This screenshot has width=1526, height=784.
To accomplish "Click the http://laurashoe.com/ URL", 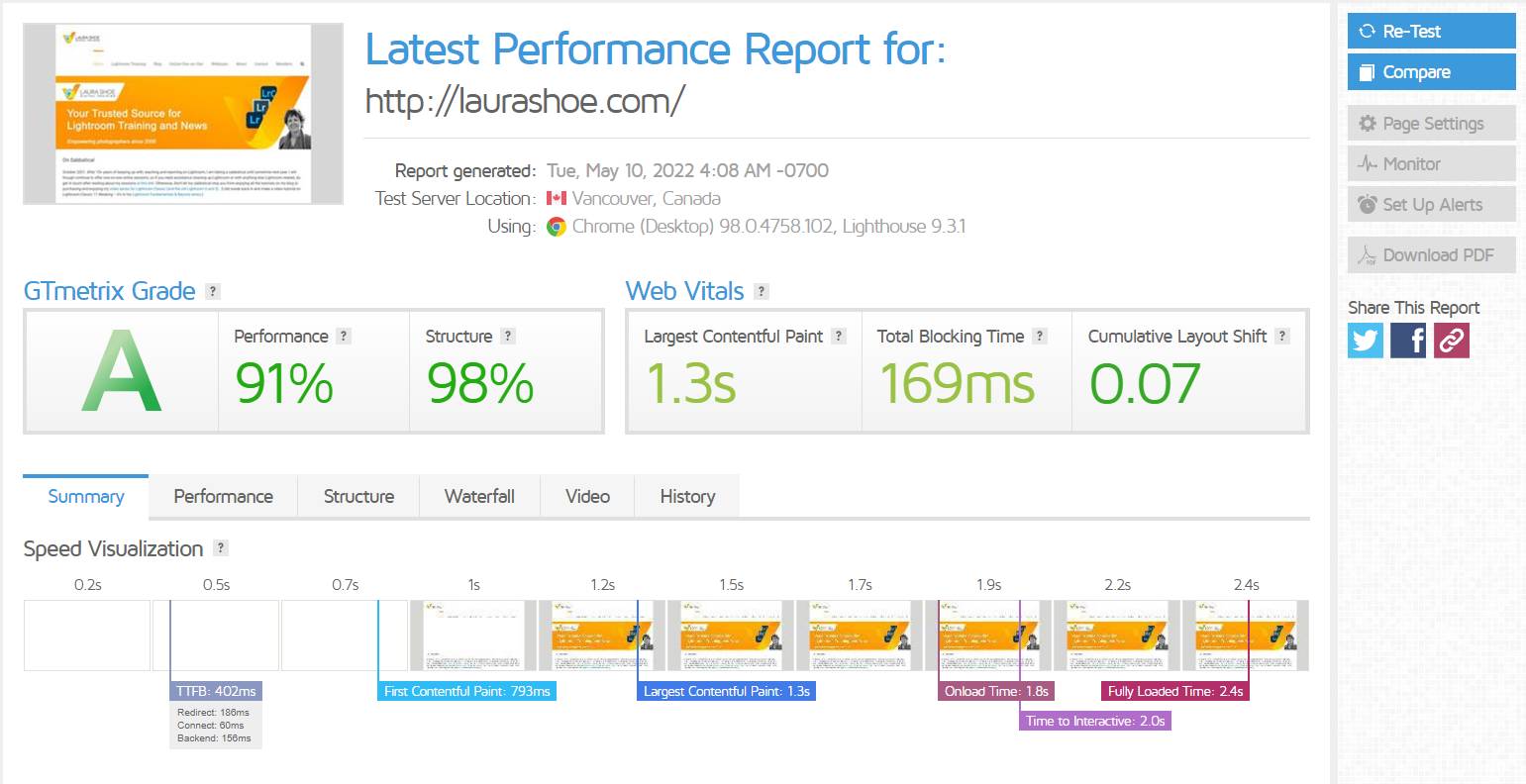I will 525,101.
